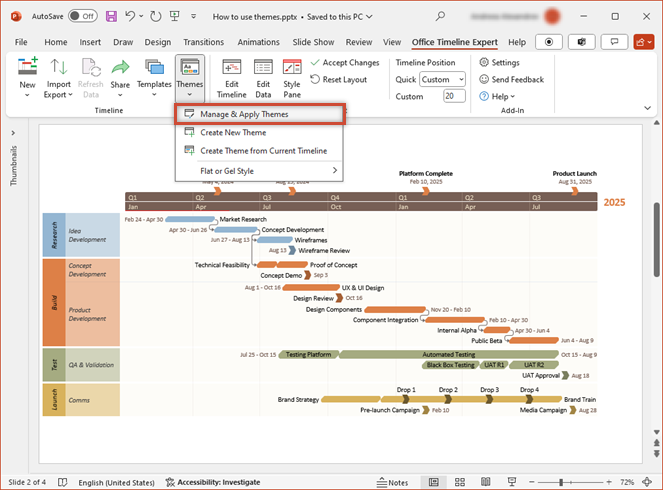Expand the Thumbnails pane

[x=14, y=133]
